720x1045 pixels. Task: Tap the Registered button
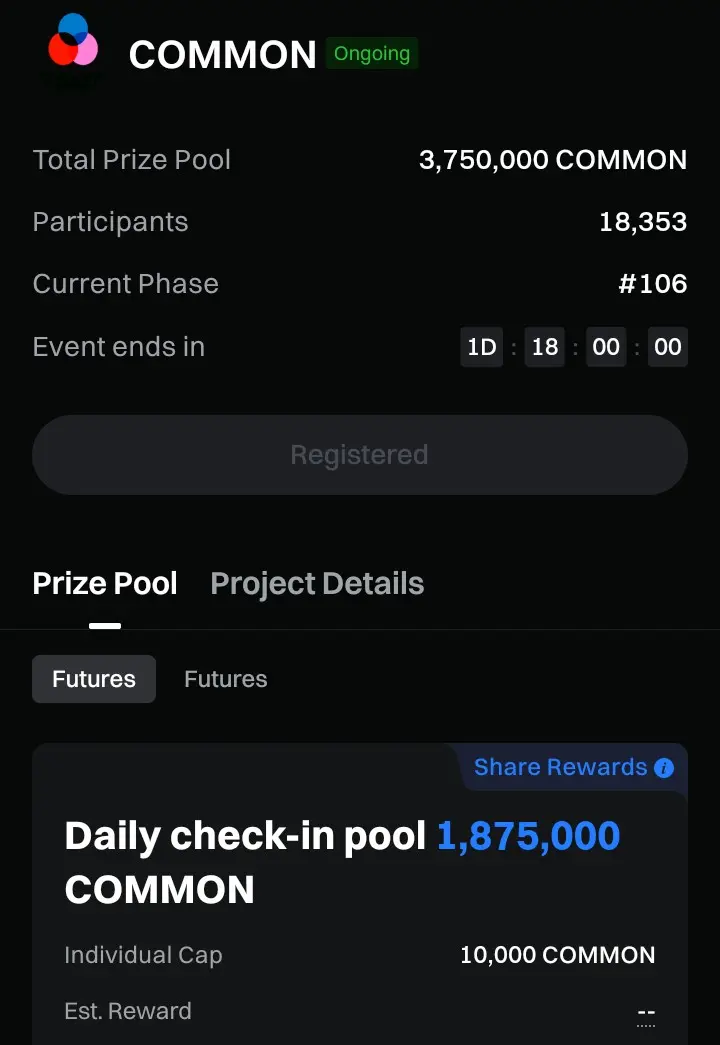(x=360, y=455)
